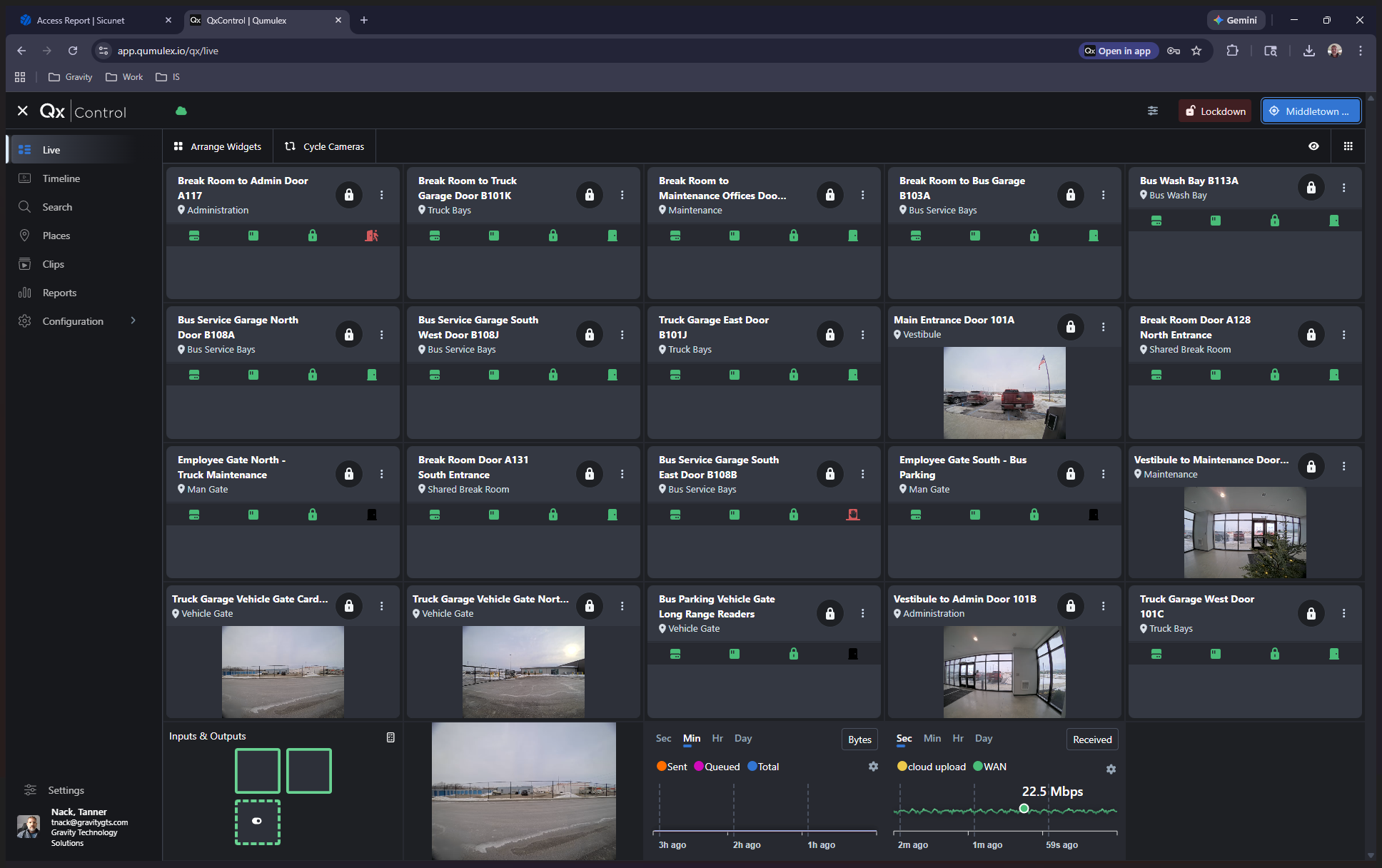The width and height of the screenshot is (1382, 868).
Task: Click the green cloud status icon
Action: [x=181, y=111]
